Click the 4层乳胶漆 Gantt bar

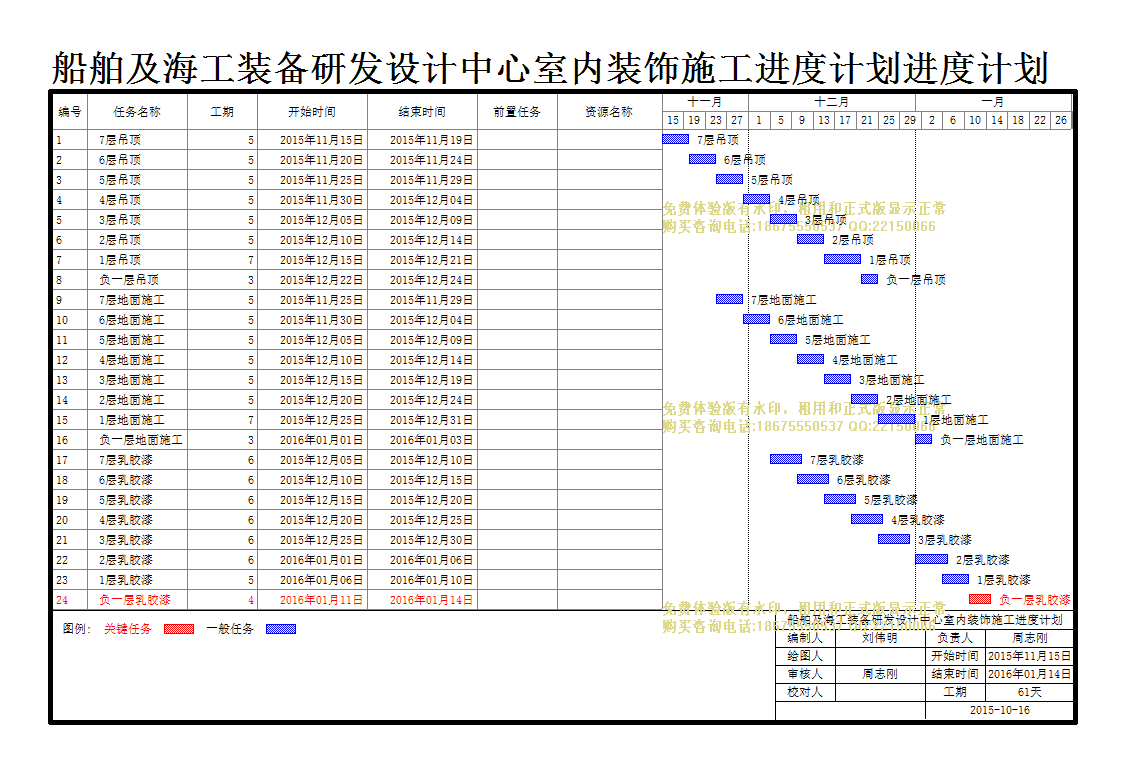[867, 519]
